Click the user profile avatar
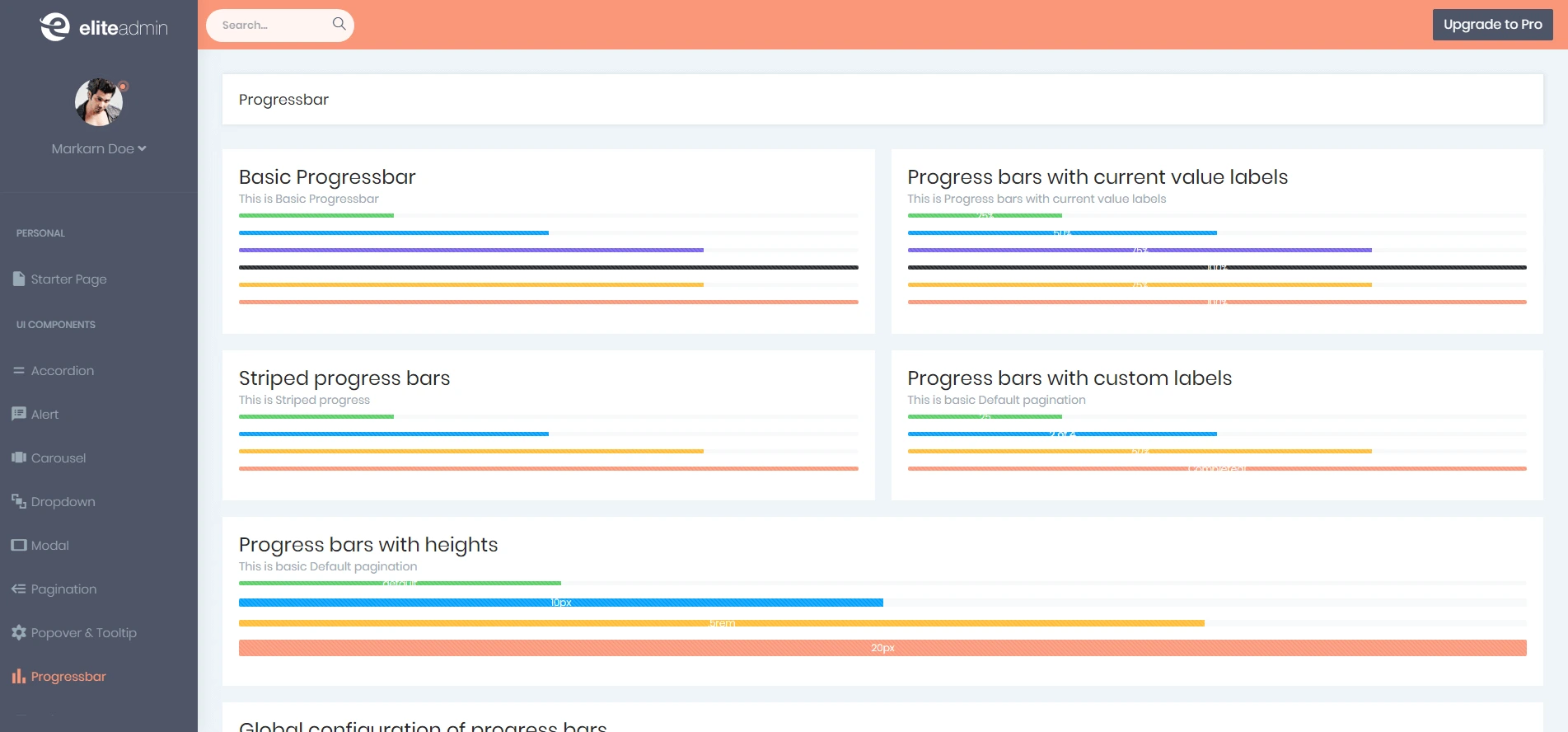Image resolution: width=1568 pixels, height=732 pixels. 99,102
